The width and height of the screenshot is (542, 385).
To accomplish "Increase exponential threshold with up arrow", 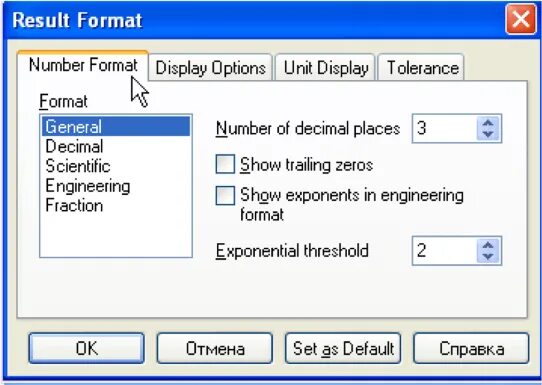I will click(488, 245).
